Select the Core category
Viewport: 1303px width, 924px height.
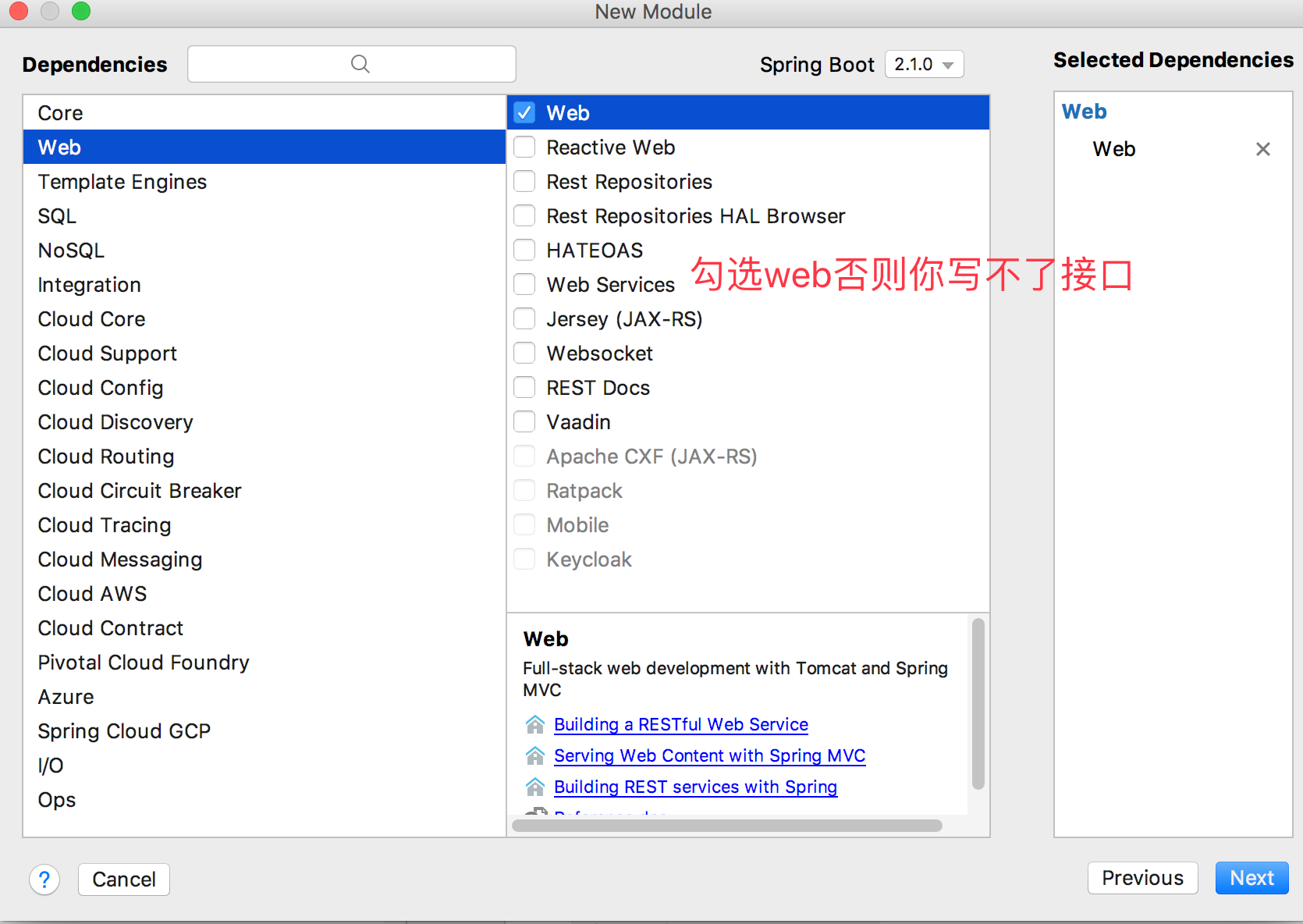[265, 113]
